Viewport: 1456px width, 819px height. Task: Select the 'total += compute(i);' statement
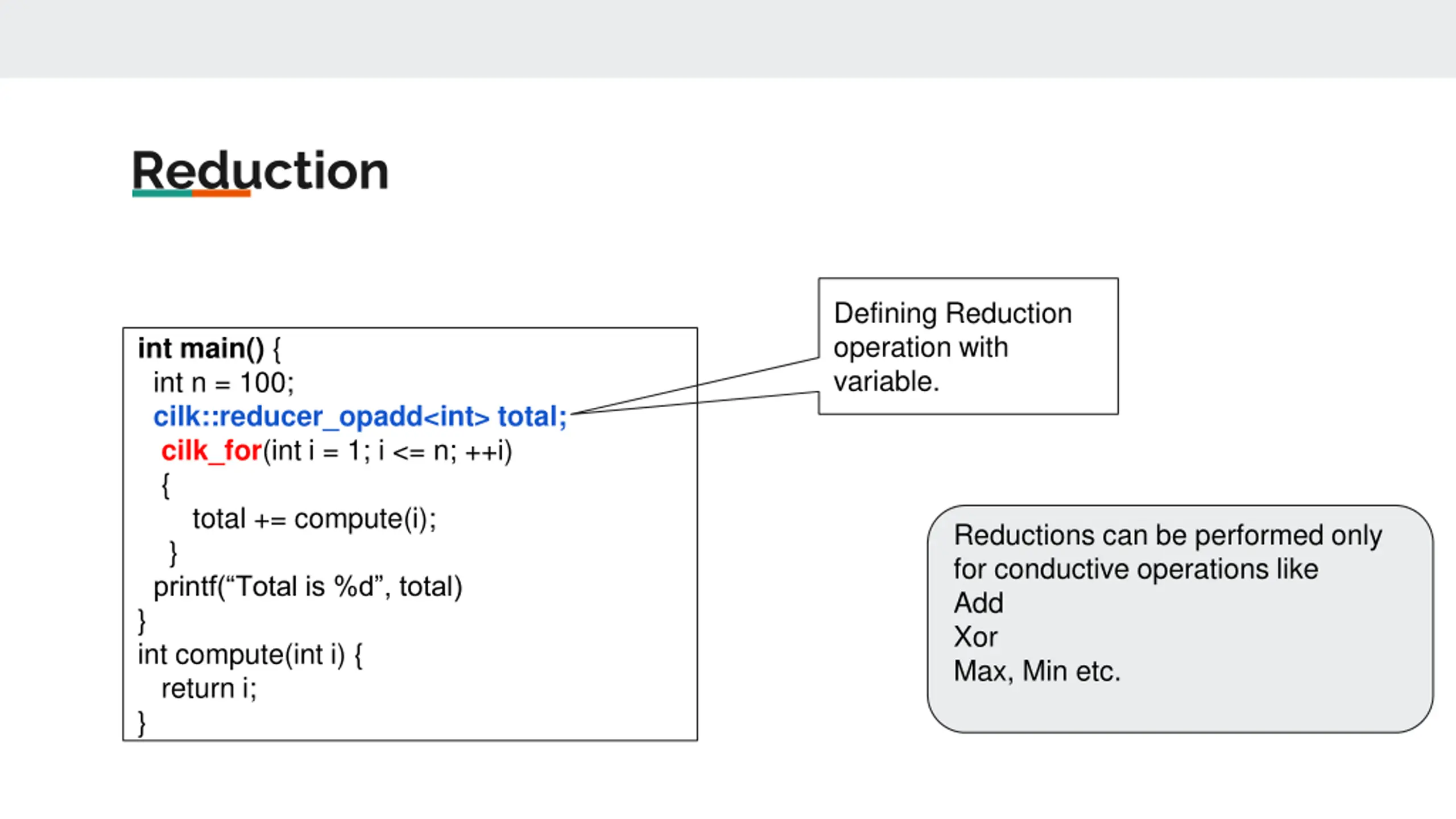[x=314, y=519]
